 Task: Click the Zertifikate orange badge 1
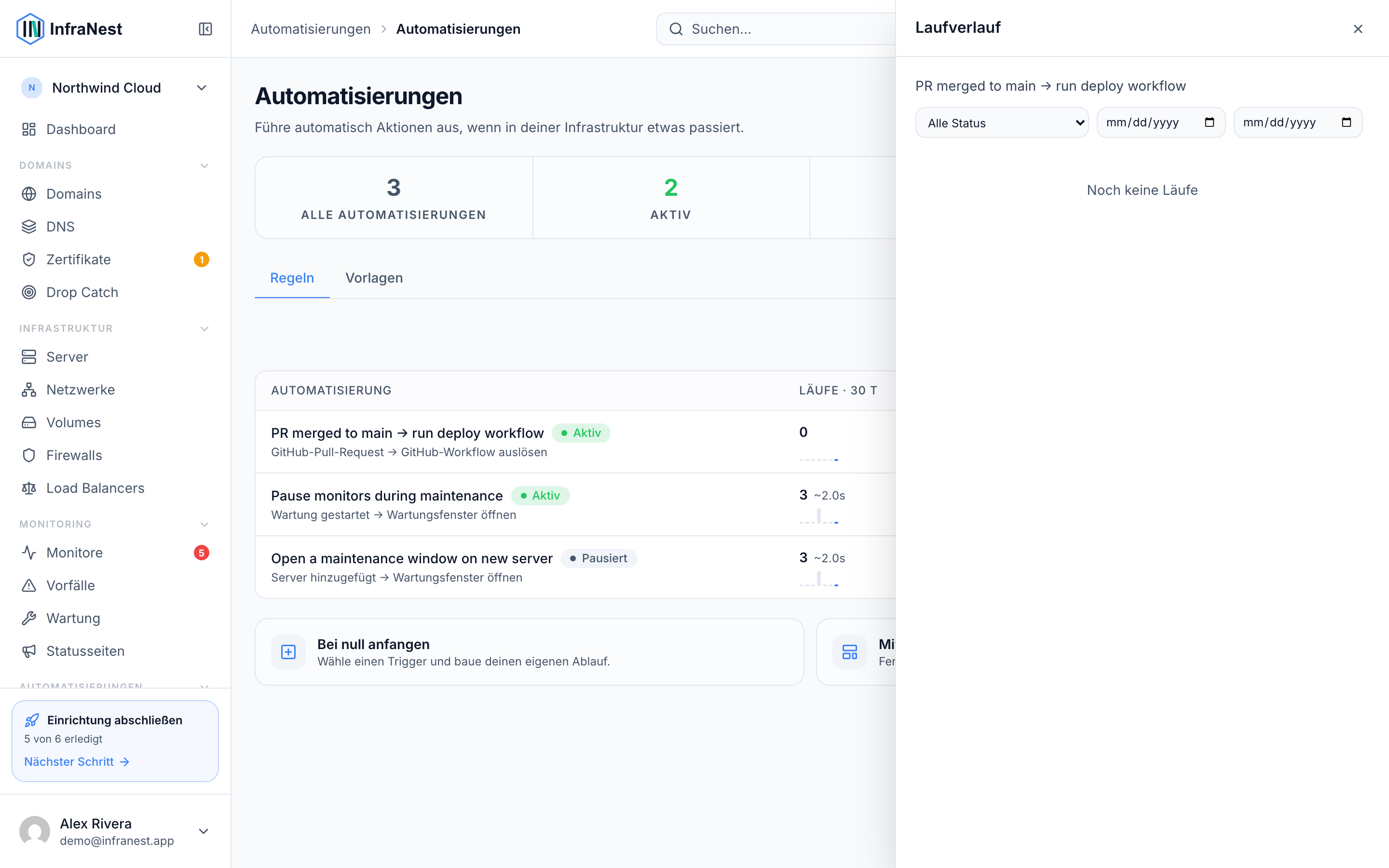[202, 259]
